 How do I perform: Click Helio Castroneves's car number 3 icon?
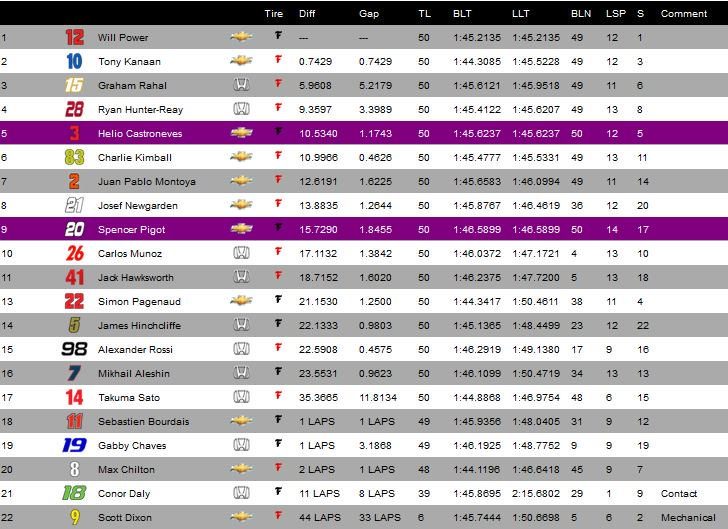click(74, 133)
